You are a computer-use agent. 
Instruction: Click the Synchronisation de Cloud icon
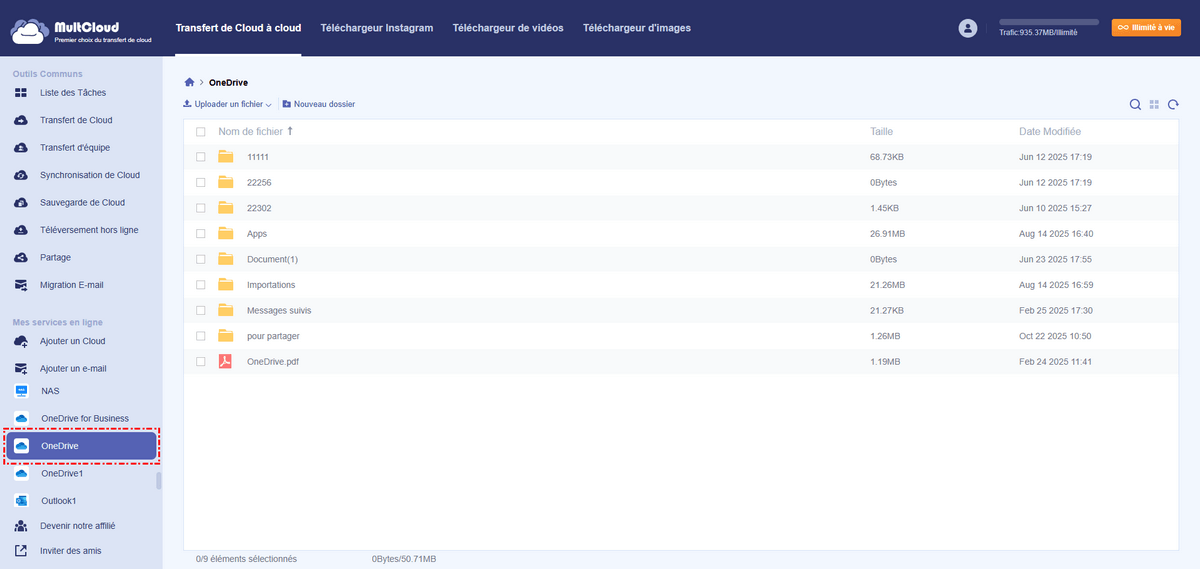tap(21, 175)
